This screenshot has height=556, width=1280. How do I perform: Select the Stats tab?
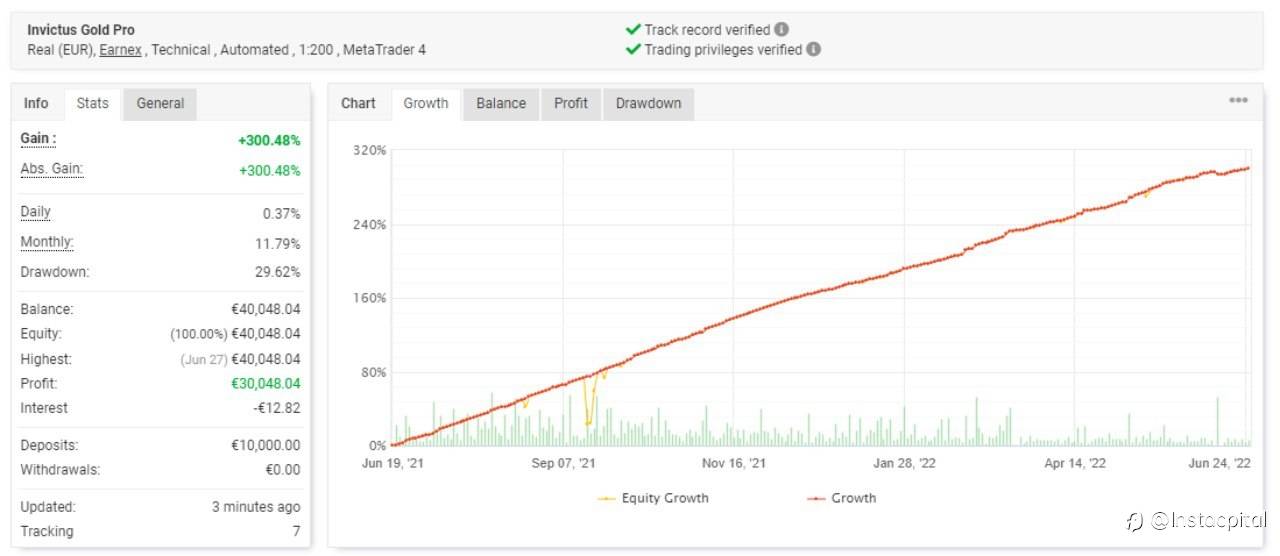(x=93, y=104)
